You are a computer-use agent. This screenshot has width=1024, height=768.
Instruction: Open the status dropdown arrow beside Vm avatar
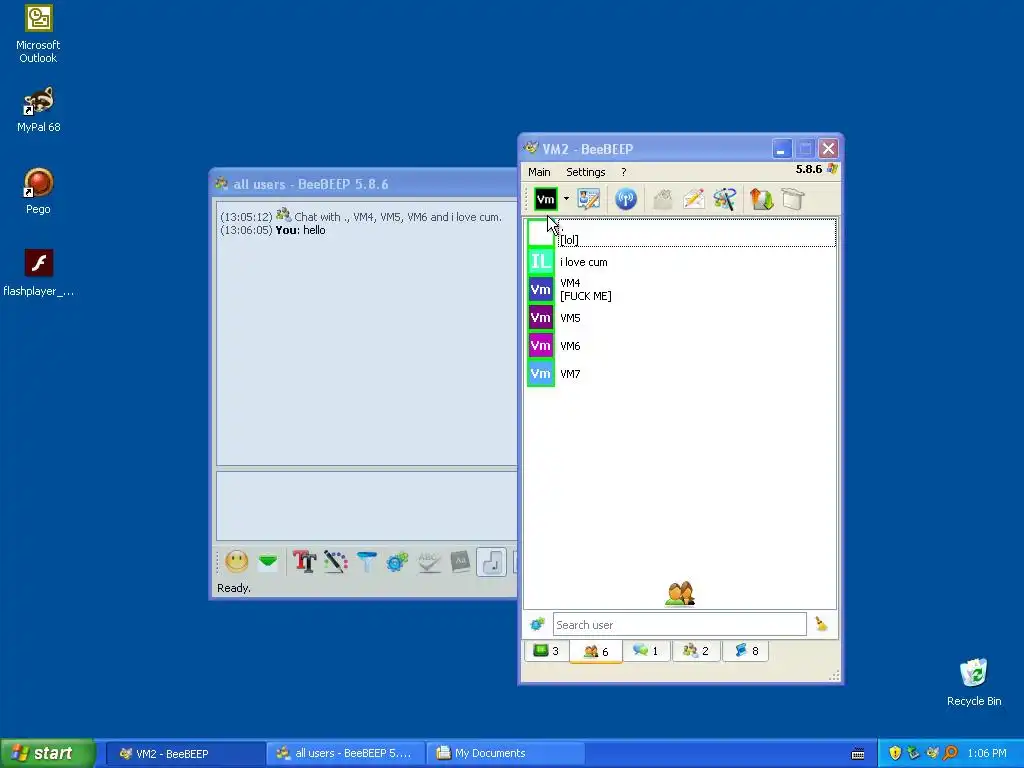(x=566, y=199)
